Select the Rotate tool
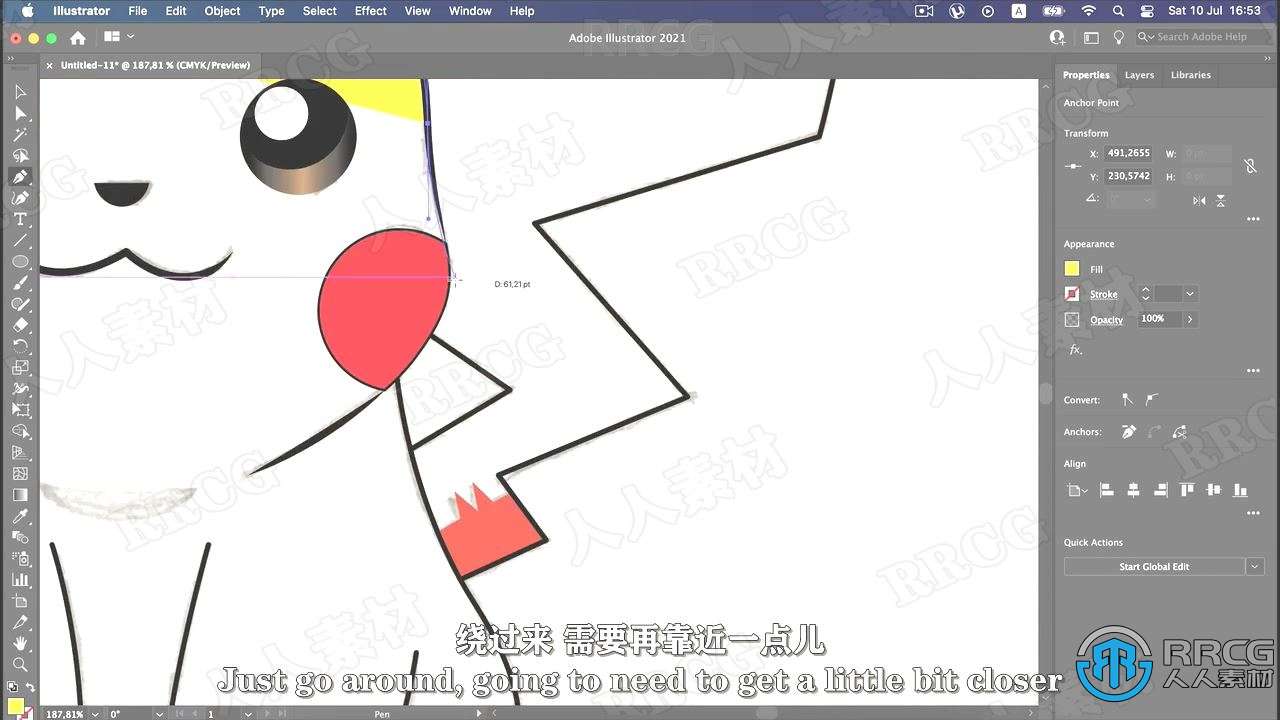 point(20,346)
